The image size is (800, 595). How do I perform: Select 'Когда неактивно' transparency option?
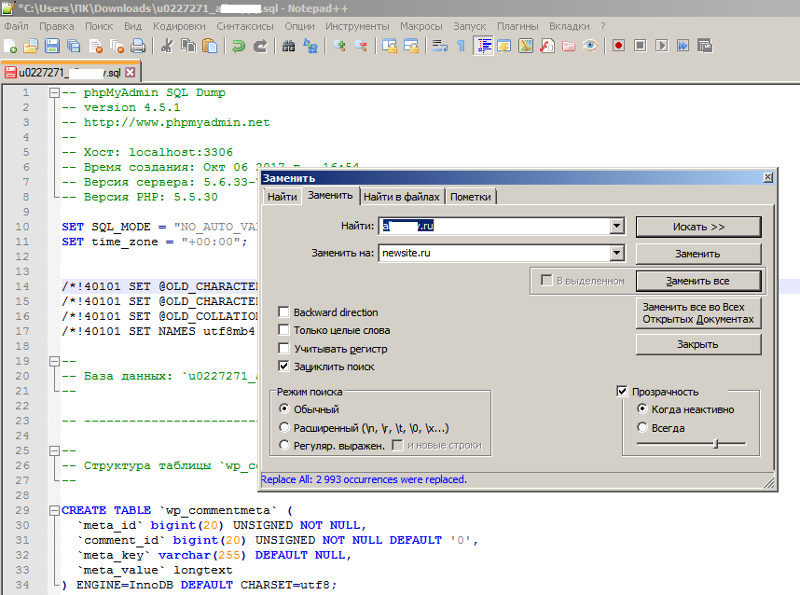click(x=642, y=409)
